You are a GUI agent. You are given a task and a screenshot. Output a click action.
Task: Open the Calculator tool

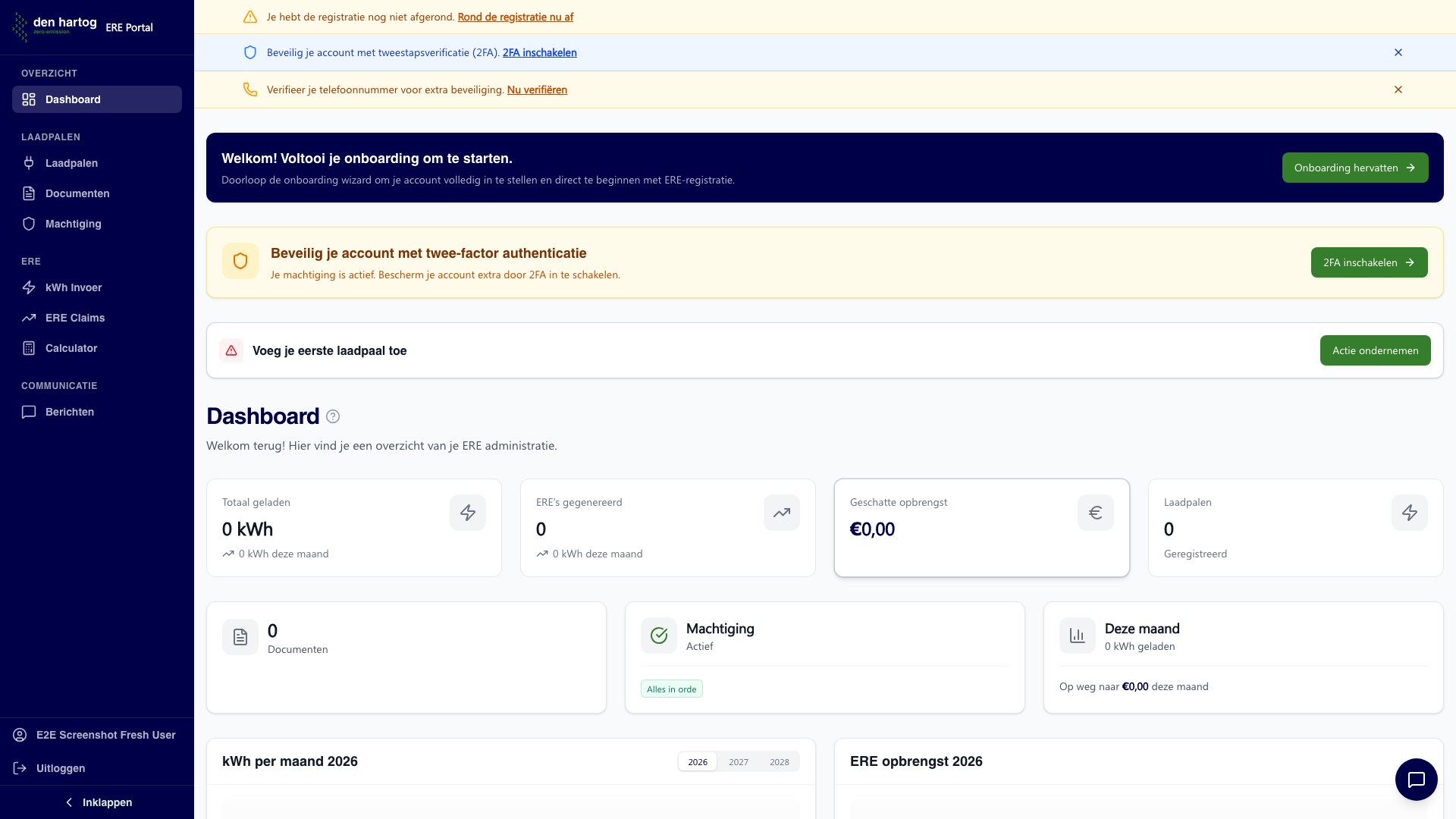70,348
